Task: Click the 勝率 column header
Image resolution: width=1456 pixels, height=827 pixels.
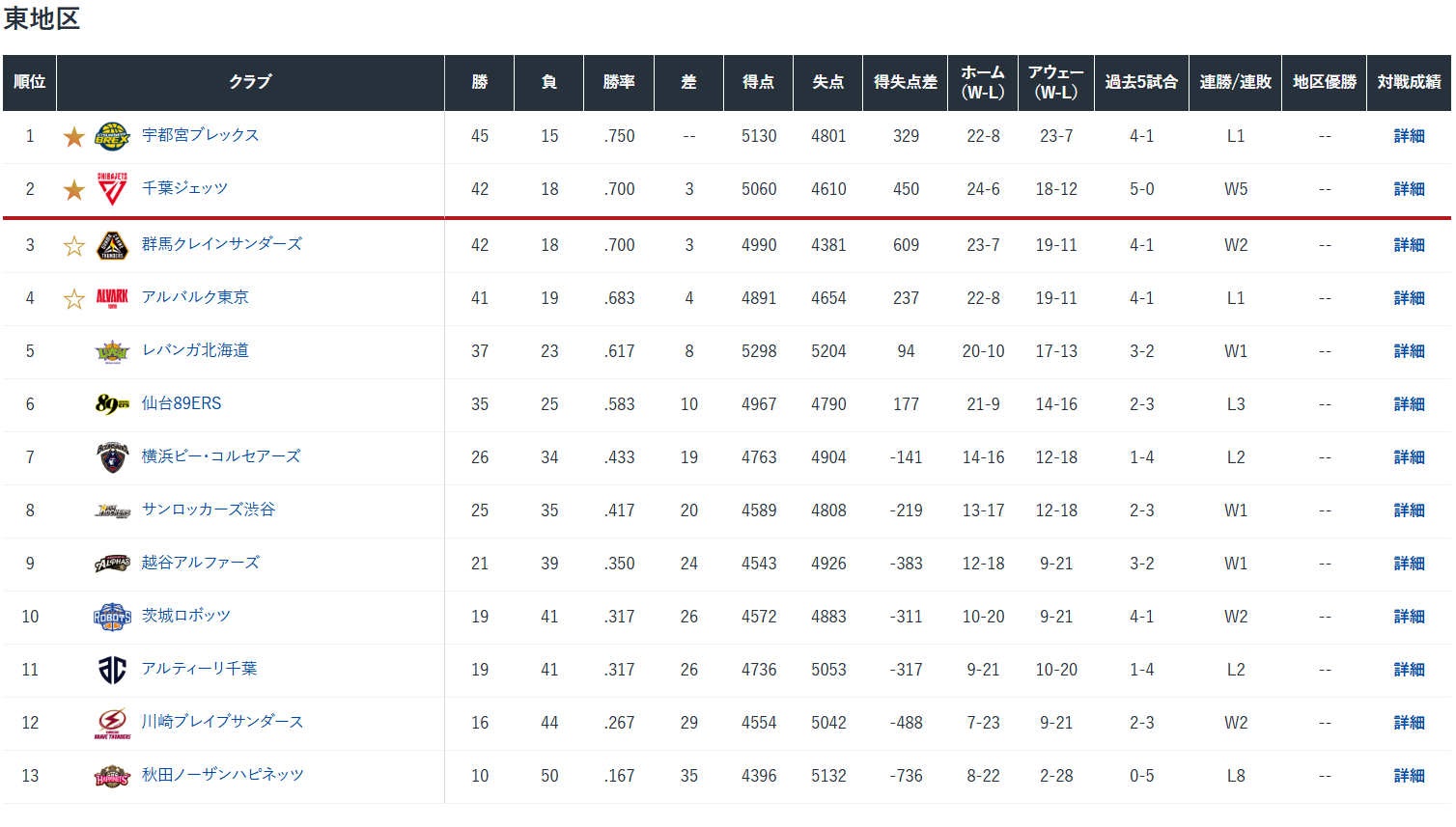Action: pos(619,82)
